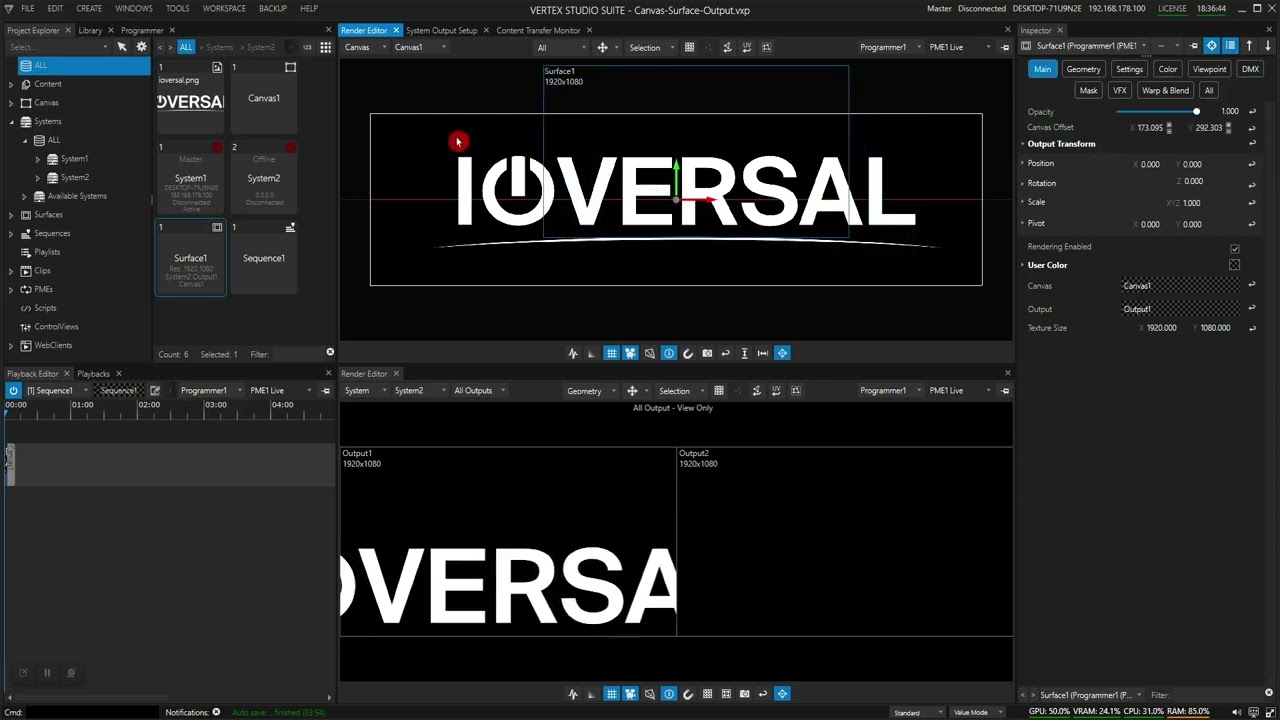Click the down arrow in Inspector header
Image resolution: width=1280 pixels, height=720 pixels.
click(1267, 46)
